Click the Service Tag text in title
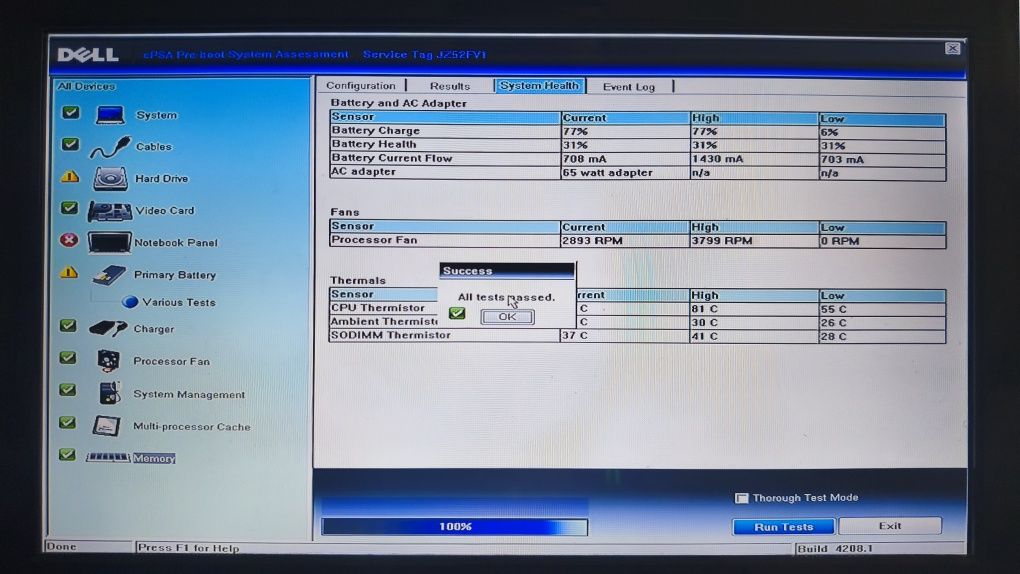 coord(425,55)
